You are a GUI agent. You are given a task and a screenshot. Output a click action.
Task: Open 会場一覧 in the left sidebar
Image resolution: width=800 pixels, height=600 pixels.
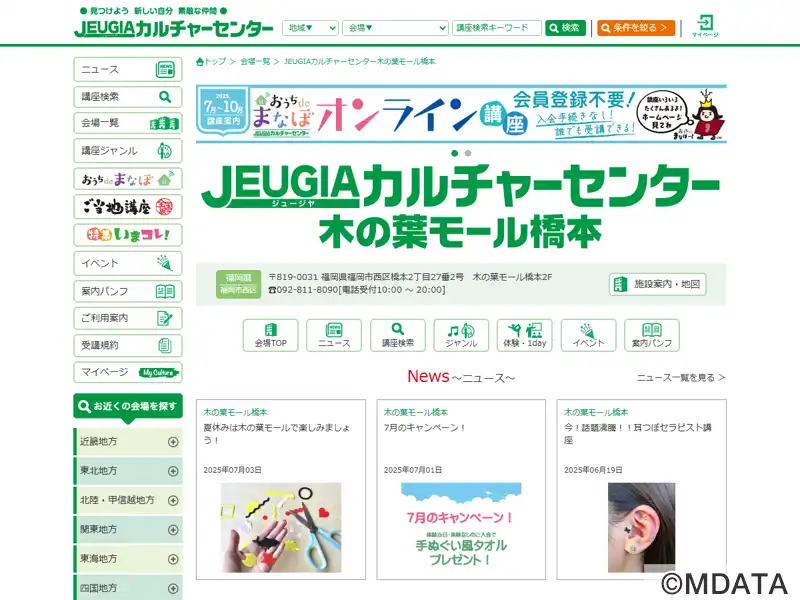(x=128, y=123)
